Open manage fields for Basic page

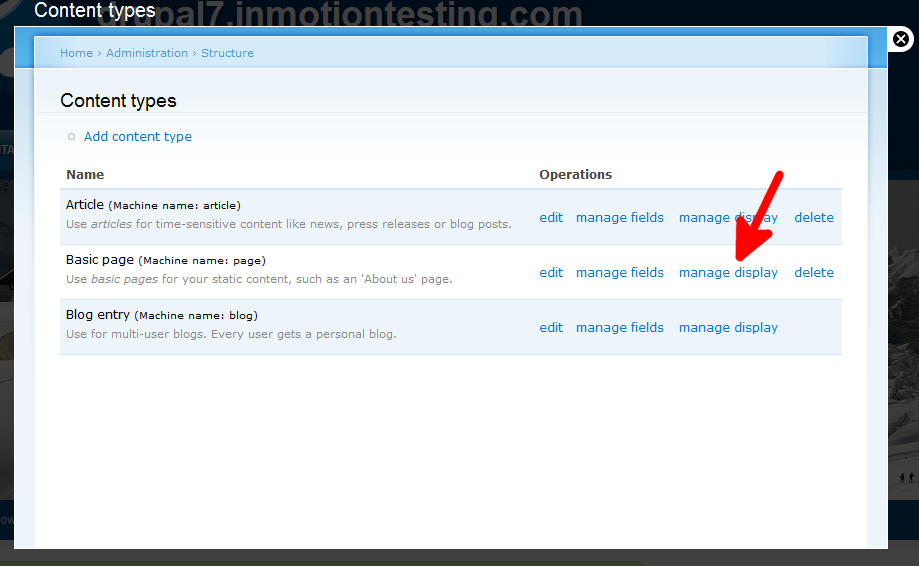click(x=620, y=272)
